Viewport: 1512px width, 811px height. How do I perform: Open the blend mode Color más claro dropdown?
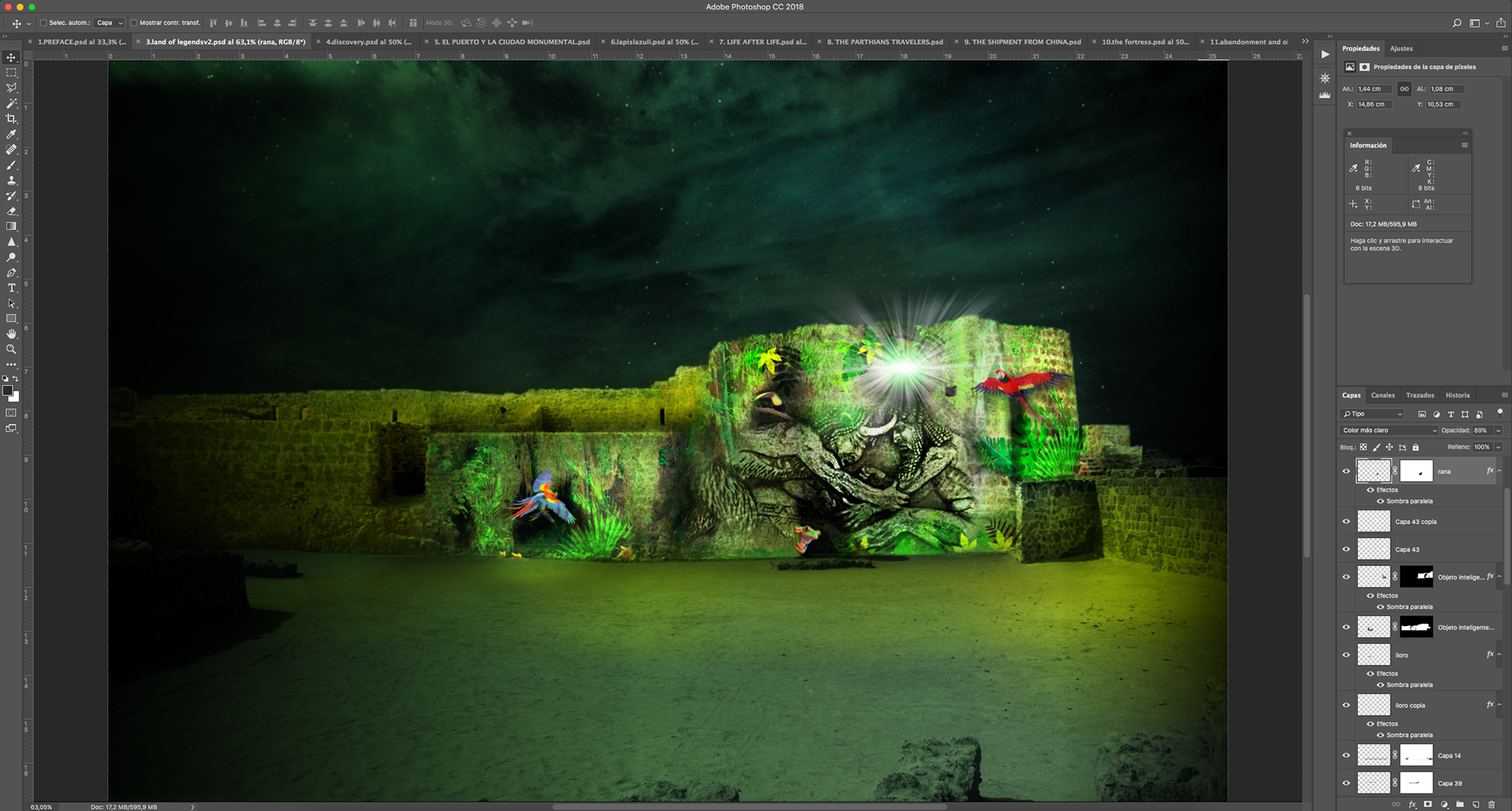[1389, 430]
